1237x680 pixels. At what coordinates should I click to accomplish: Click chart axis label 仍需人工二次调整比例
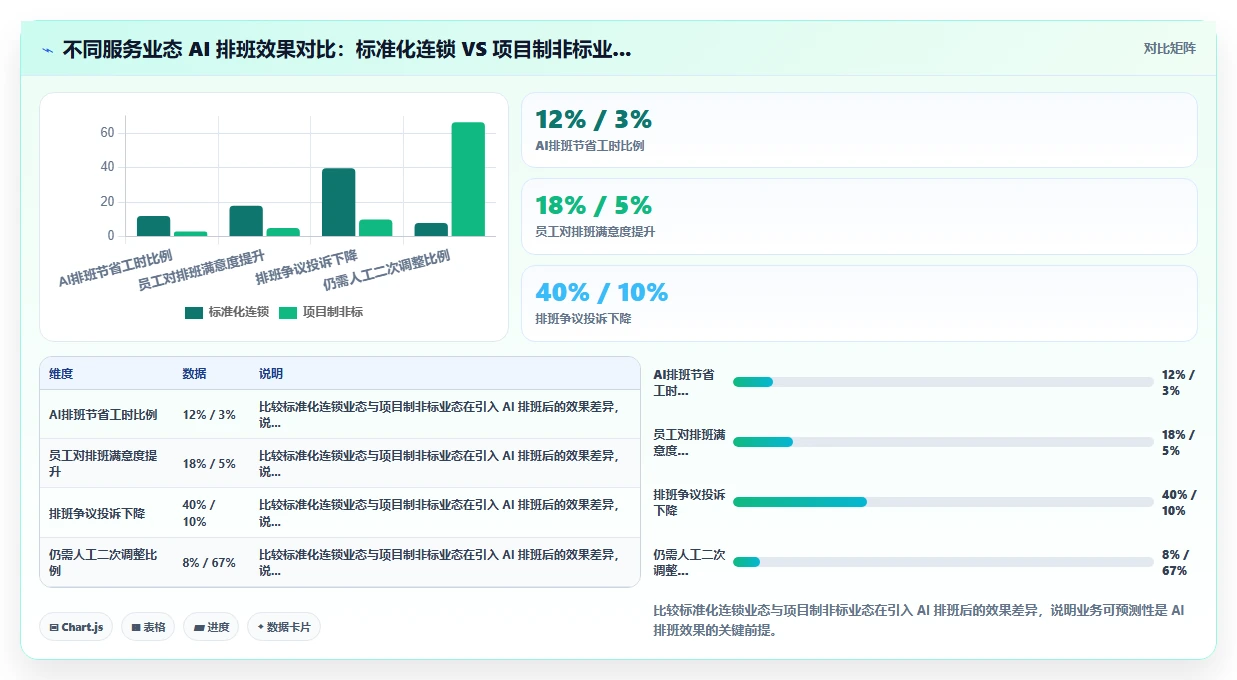pos(386,270)
